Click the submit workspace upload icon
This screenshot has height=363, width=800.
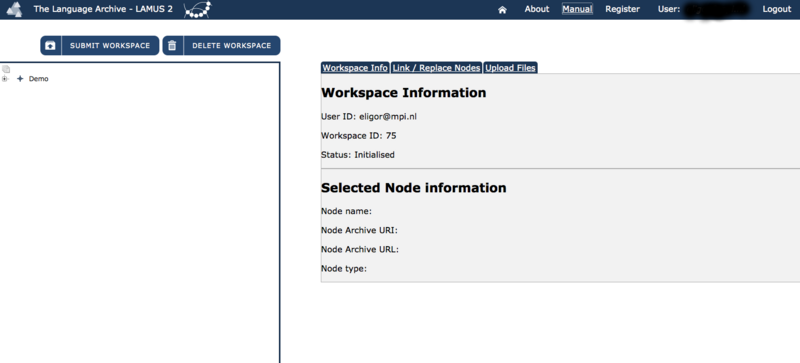point(51,45)
